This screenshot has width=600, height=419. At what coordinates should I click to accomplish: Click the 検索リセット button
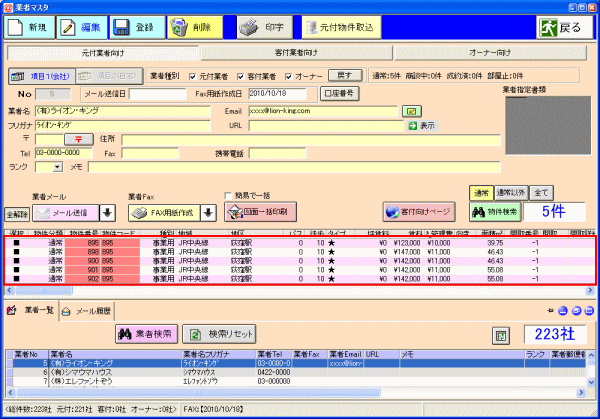pos(219,334)
